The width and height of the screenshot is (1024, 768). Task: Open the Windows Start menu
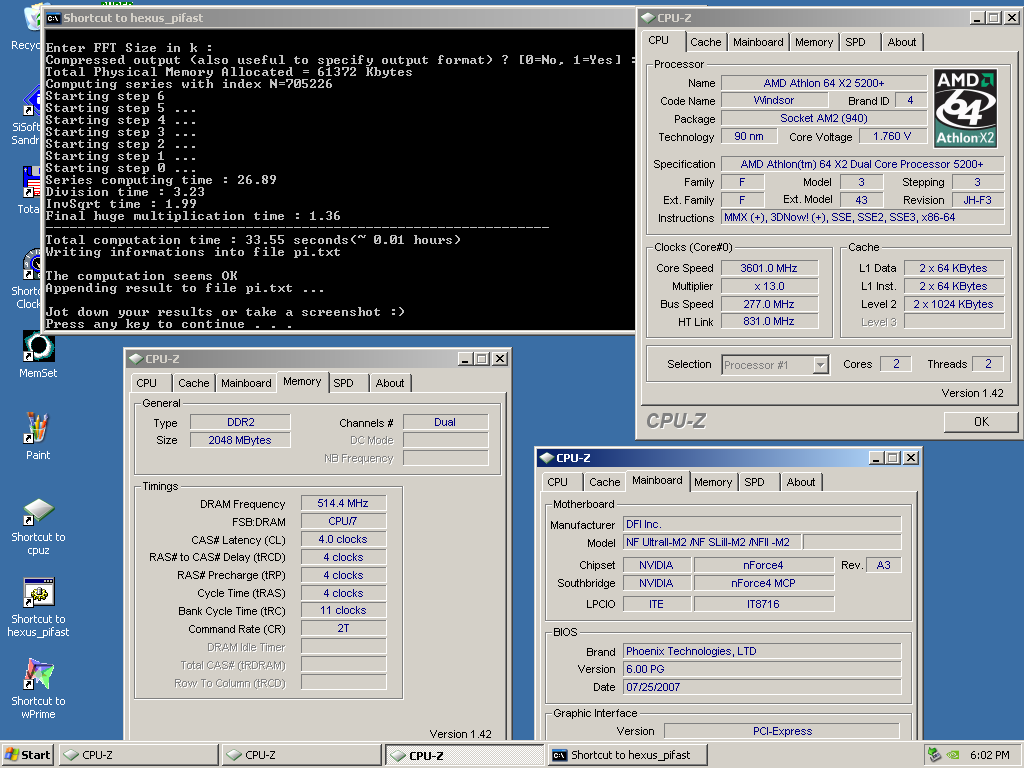click(28, 755)
